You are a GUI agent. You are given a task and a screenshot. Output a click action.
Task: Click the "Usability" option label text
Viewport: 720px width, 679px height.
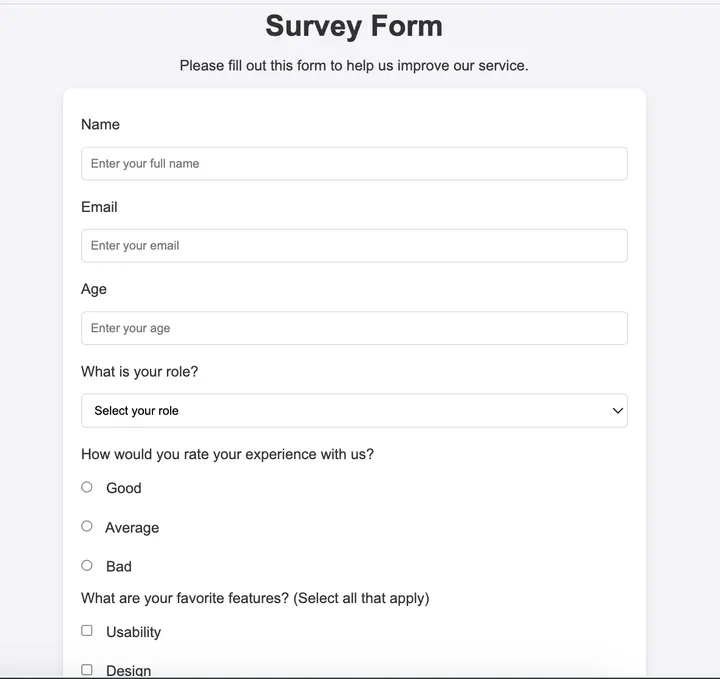pos(133,632)
